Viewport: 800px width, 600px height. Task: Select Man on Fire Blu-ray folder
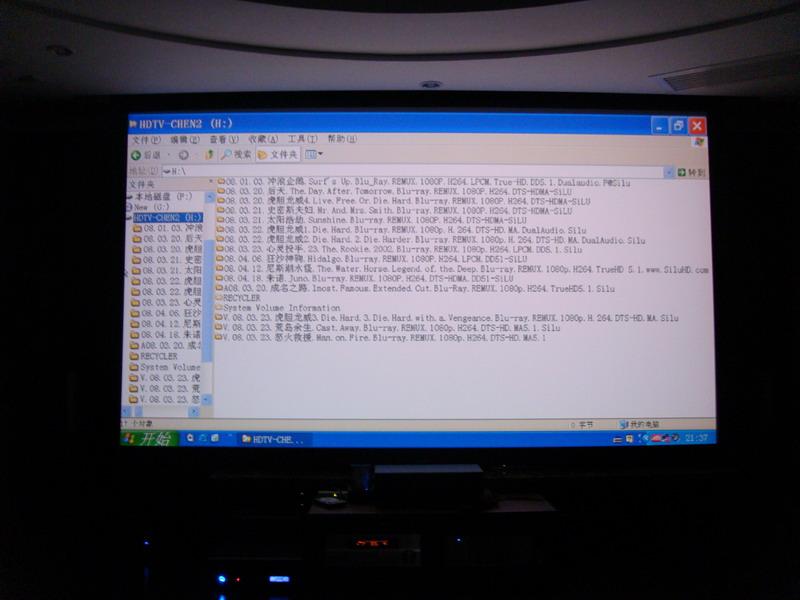click(380, 337)
